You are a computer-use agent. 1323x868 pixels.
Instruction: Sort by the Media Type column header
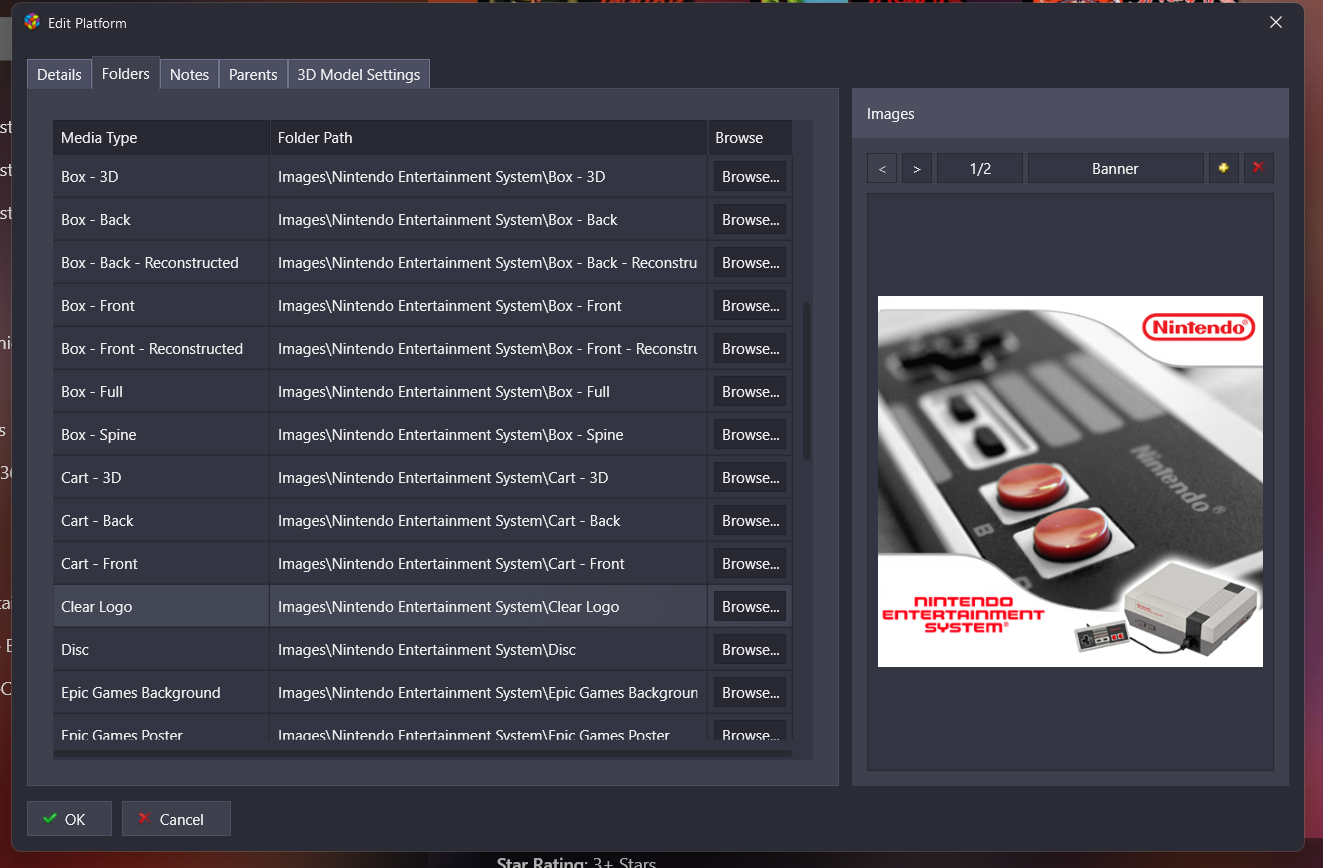coord(161,138)
